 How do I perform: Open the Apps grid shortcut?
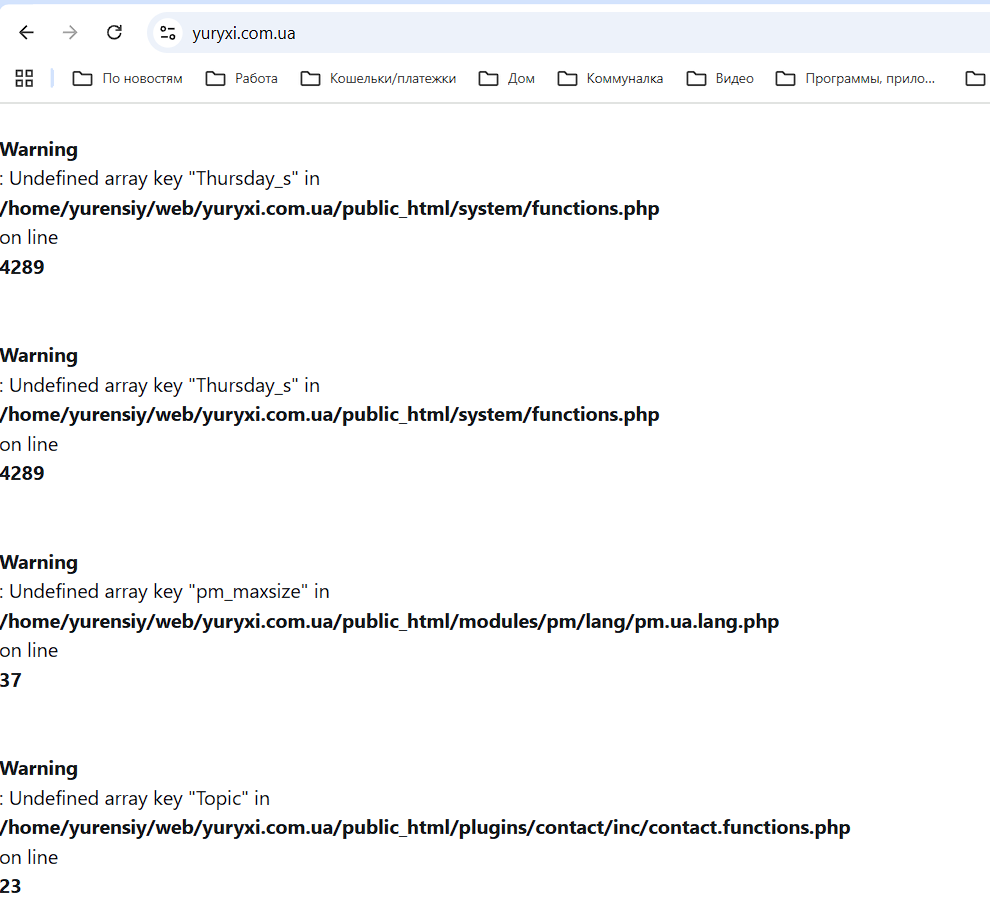click(24, 78)
